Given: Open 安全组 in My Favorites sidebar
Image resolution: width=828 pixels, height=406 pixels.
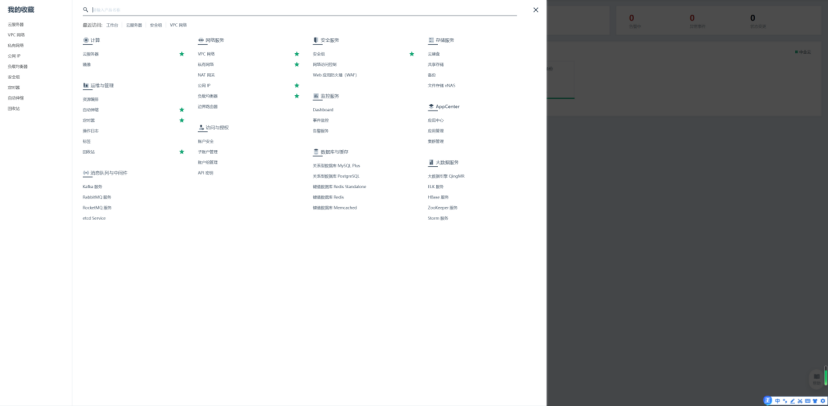Looking at the screenshot, I should (14, 77).
